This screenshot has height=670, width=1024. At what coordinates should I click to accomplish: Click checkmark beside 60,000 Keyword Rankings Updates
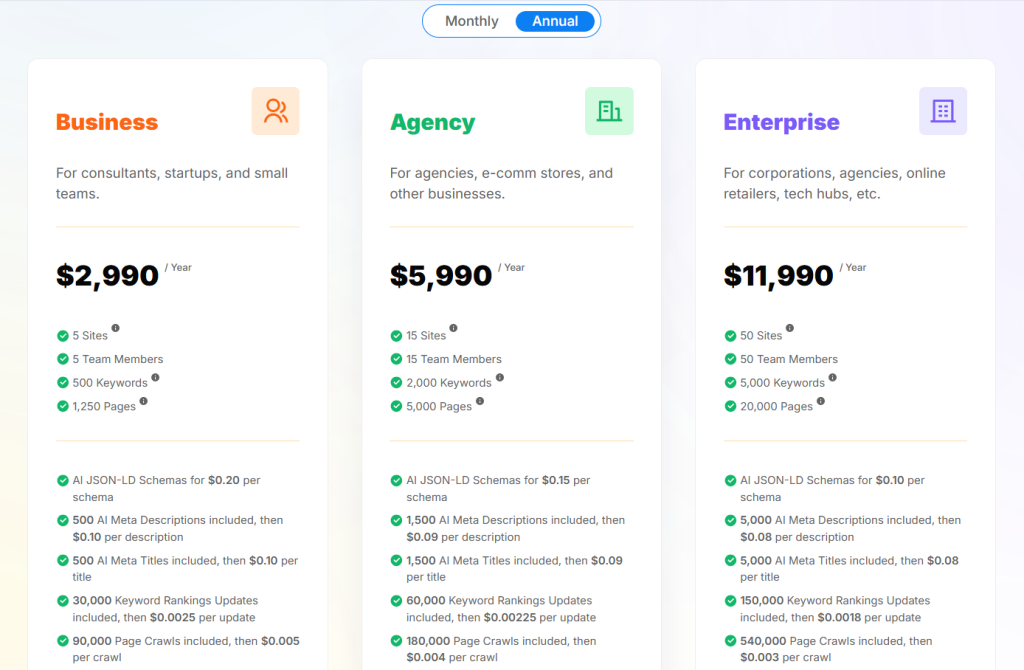point(396,601)
